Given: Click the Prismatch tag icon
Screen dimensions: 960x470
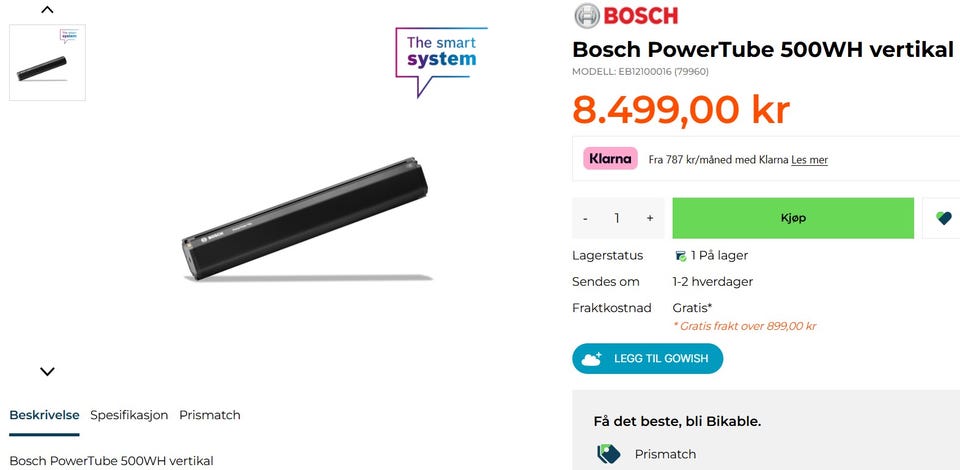Looking at the screenshot, I should (x=609, y=454).
